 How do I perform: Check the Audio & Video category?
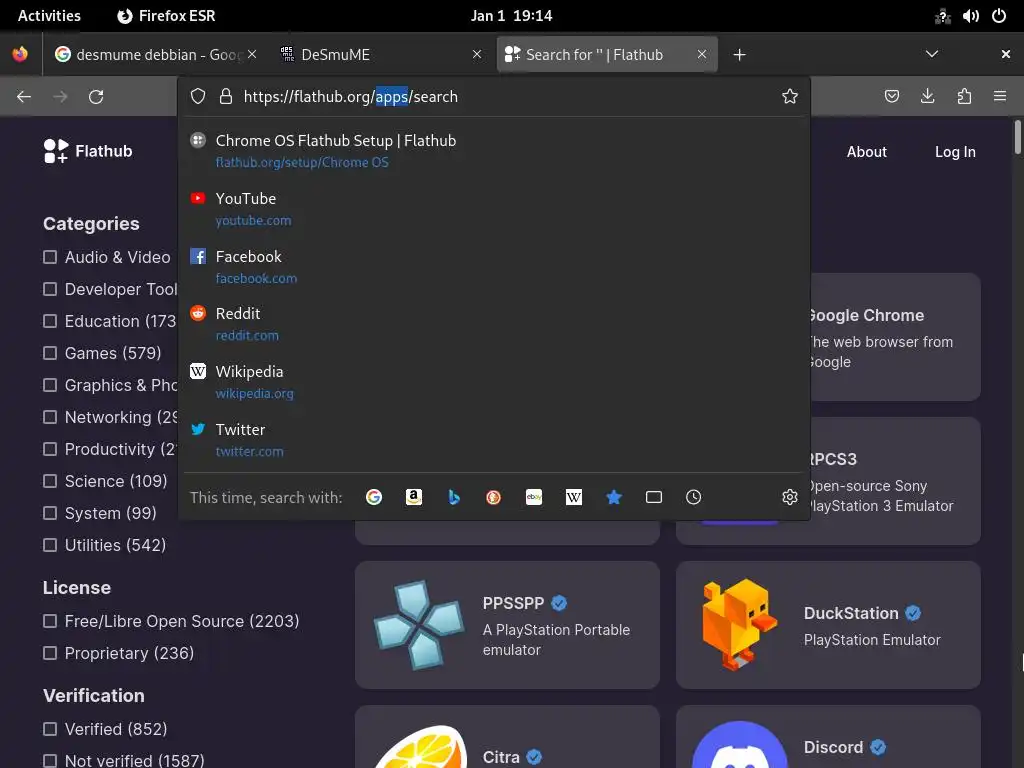pos(50,257)
